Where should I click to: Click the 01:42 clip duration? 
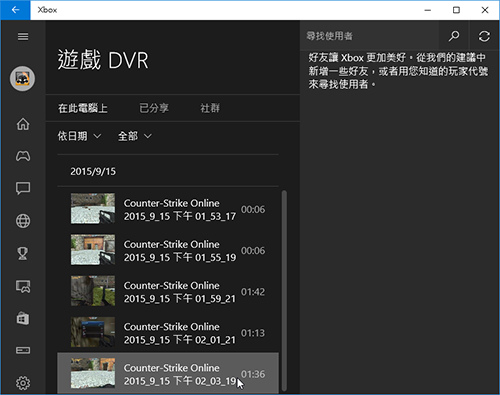click(x=253, y=292)
